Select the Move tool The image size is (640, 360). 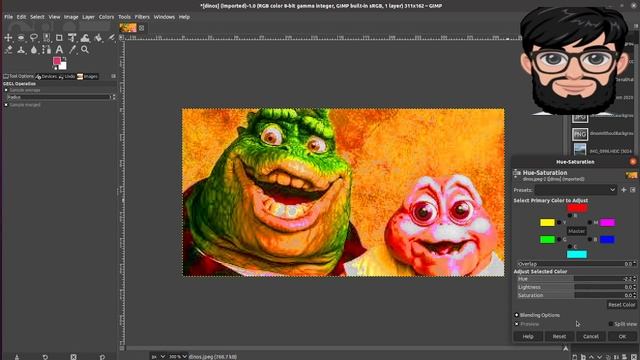point(8,38)
